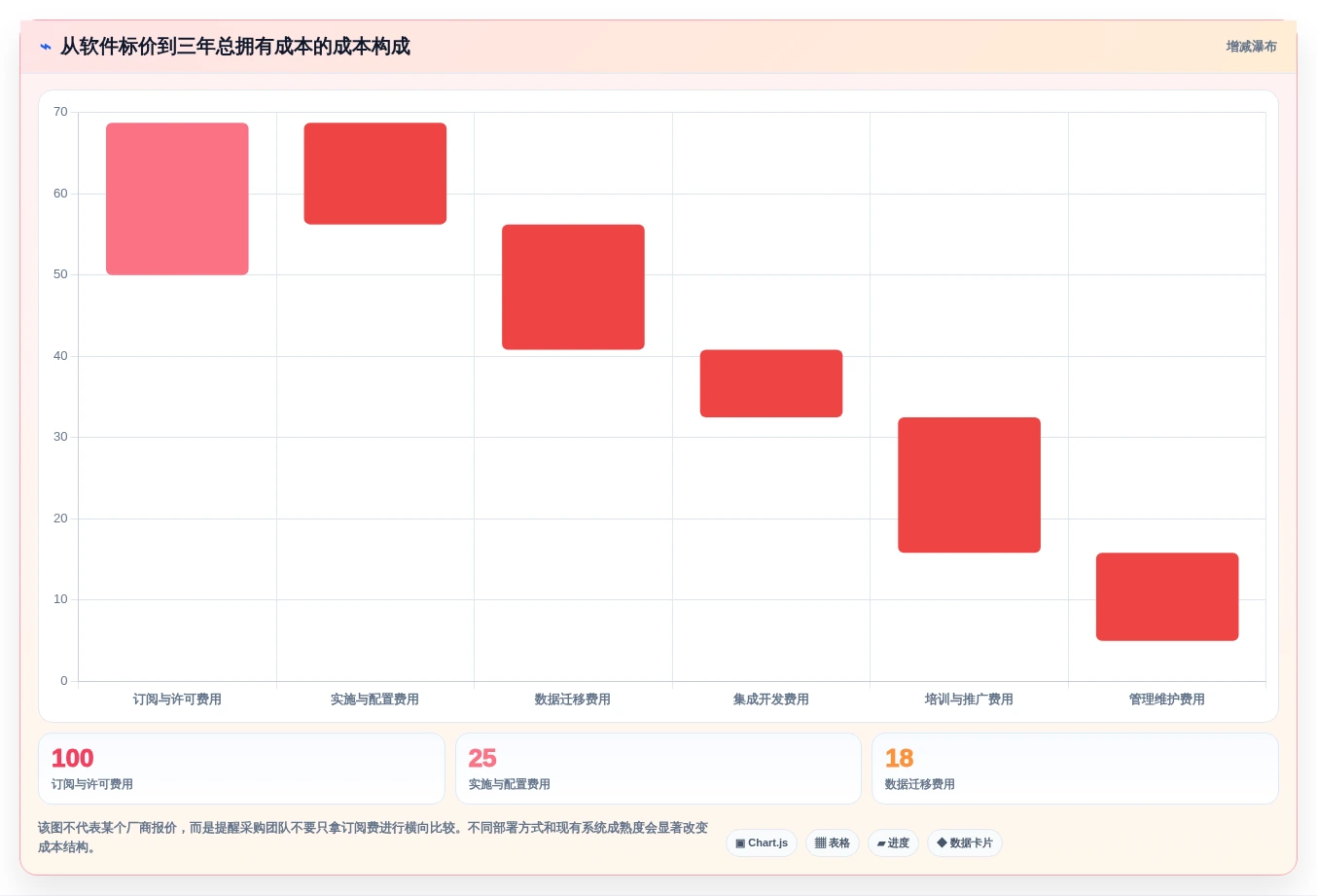Click the card showing value 100

tap(241, 769)
